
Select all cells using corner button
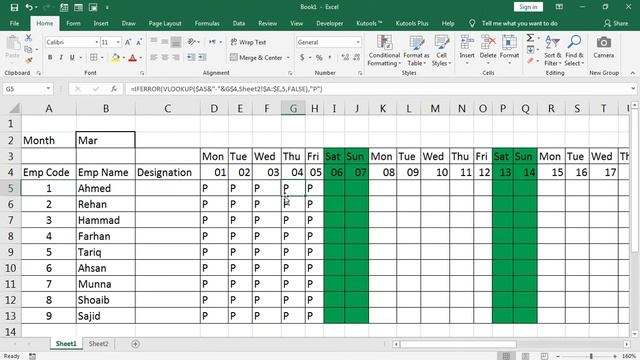[14, 108]
